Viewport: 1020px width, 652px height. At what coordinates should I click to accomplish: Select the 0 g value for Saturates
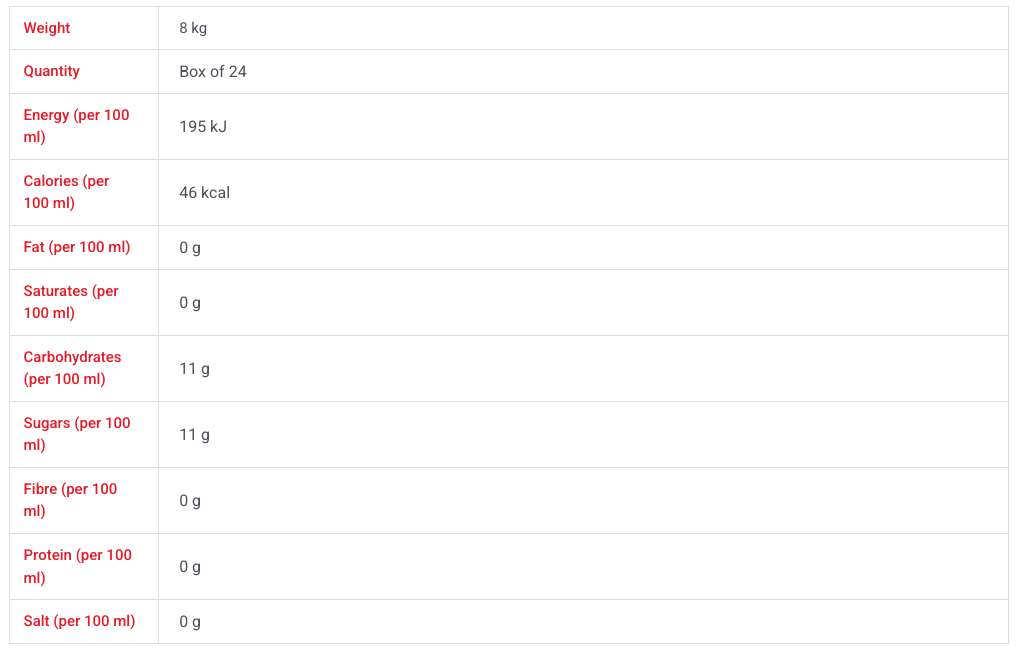tap(190, 303)
